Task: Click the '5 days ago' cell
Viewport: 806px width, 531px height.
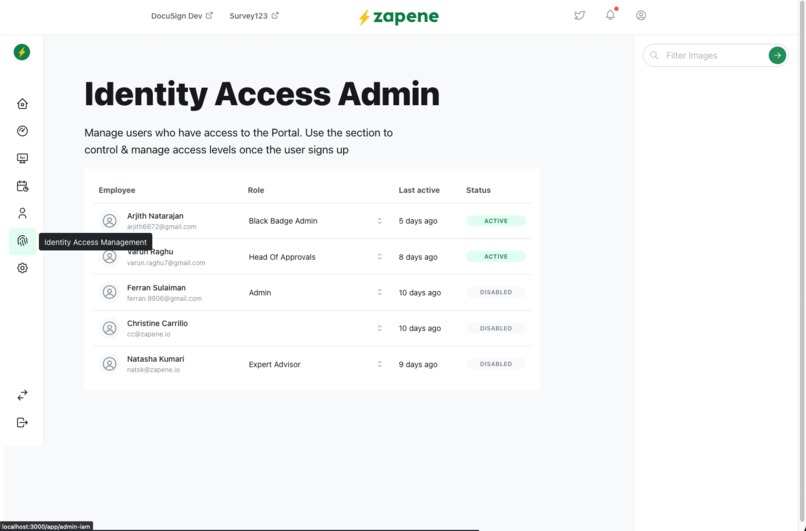Action: [418, 221]
